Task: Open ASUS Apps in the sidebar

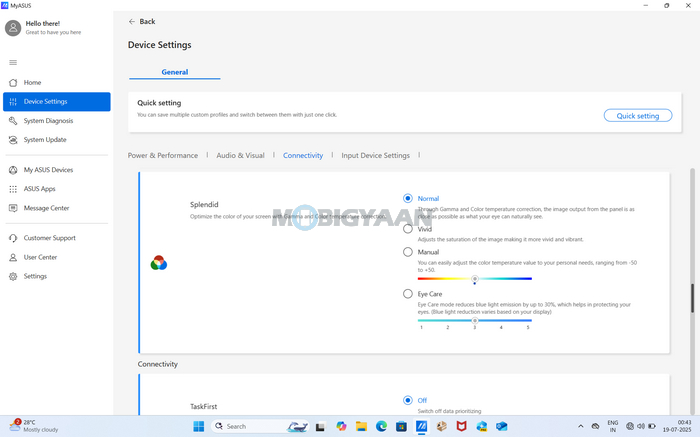Action: pyautogui.click(x=57, y=189)
